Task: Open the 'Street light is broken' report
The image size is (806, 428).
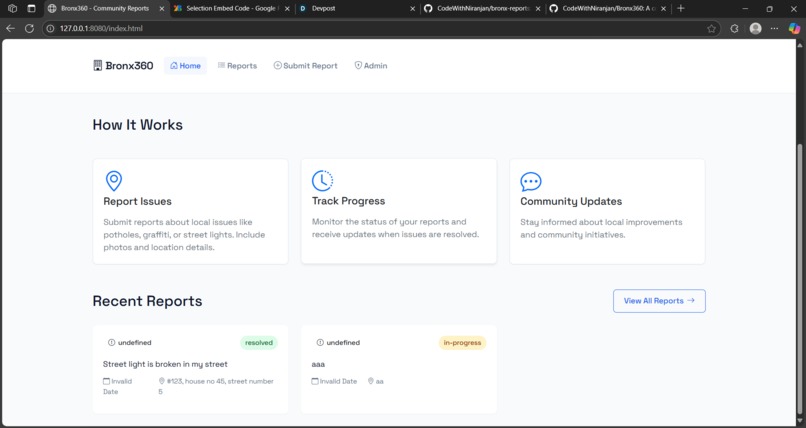Action: (165, 364)
